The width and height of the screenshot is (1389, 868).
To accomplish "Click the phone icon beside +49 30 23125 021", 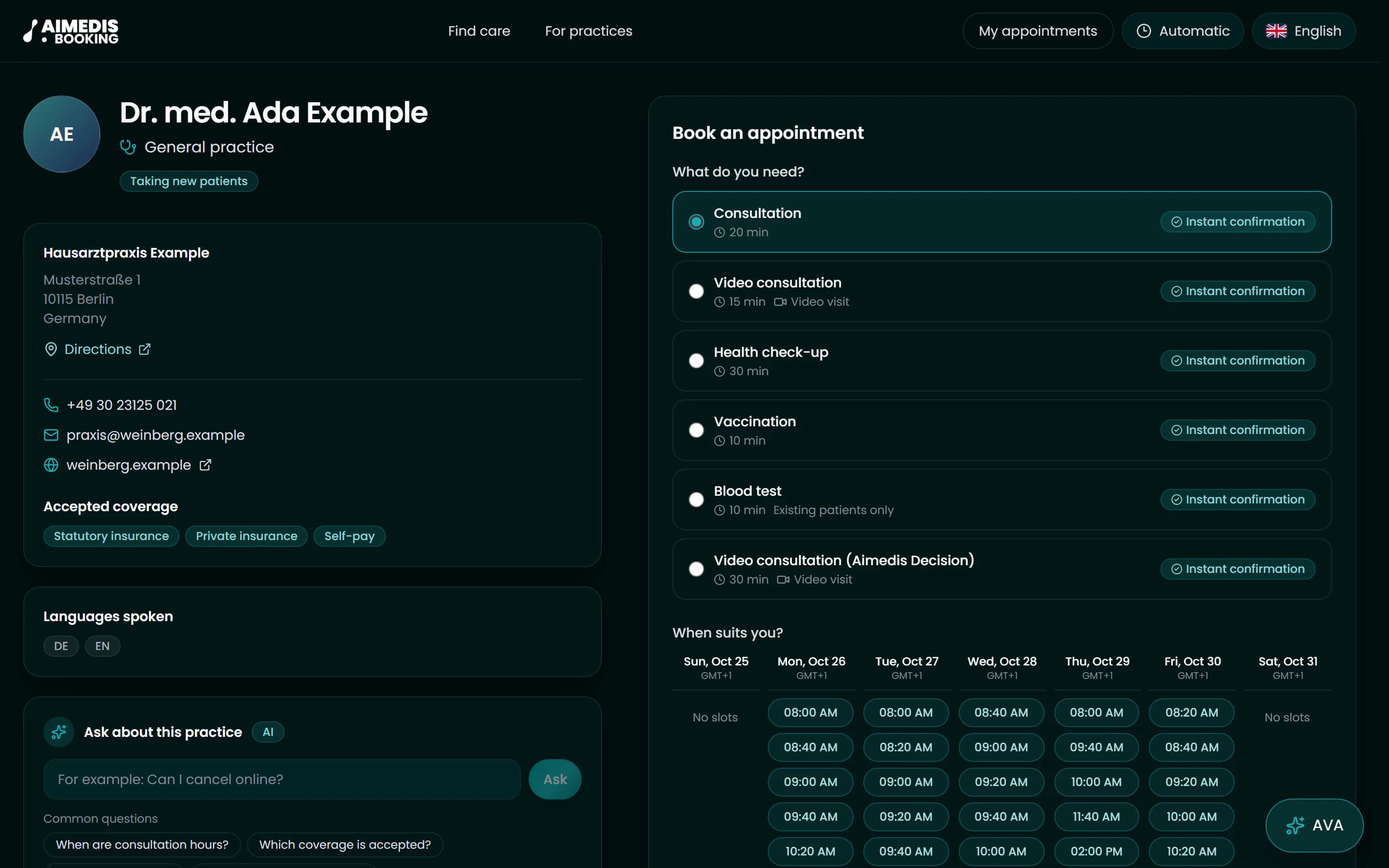I will [x=51, y=405].
